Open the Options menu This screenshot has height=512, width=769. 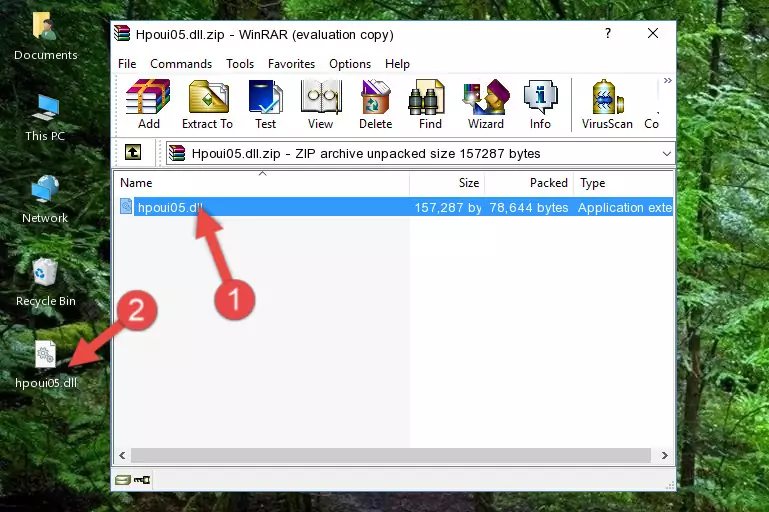350,64
